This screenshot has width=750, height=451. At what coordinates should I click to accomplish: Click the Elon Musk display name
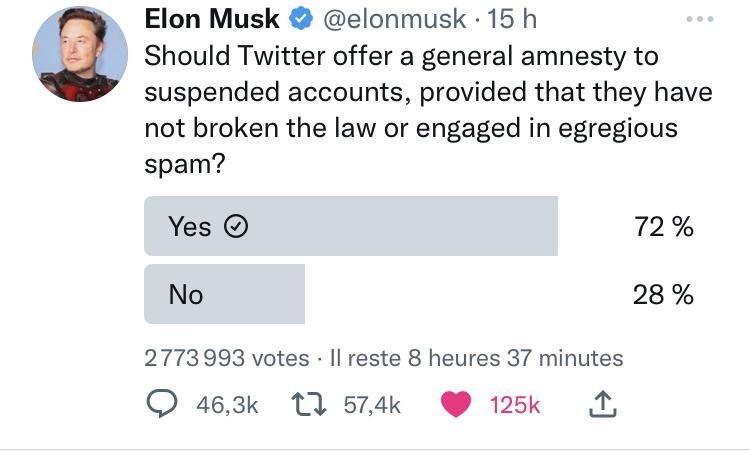212,19
